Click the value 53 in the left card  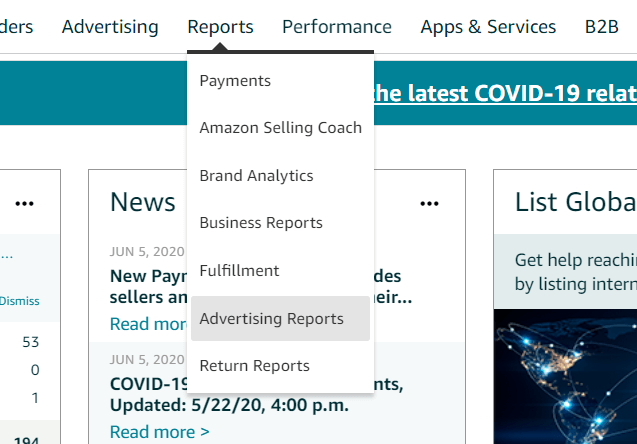31,342
